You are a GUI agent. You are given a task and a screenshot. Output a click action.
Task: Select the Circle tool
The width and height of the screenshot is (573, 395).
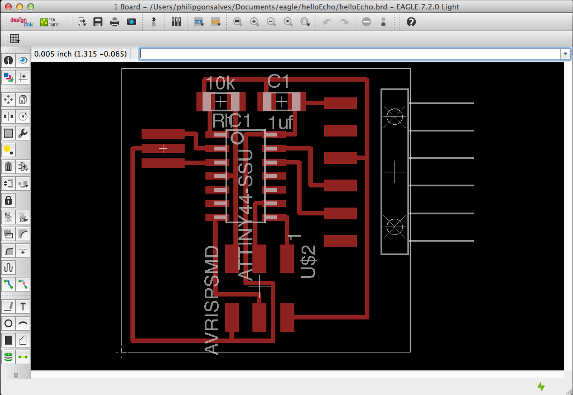(x=8, y=323)
